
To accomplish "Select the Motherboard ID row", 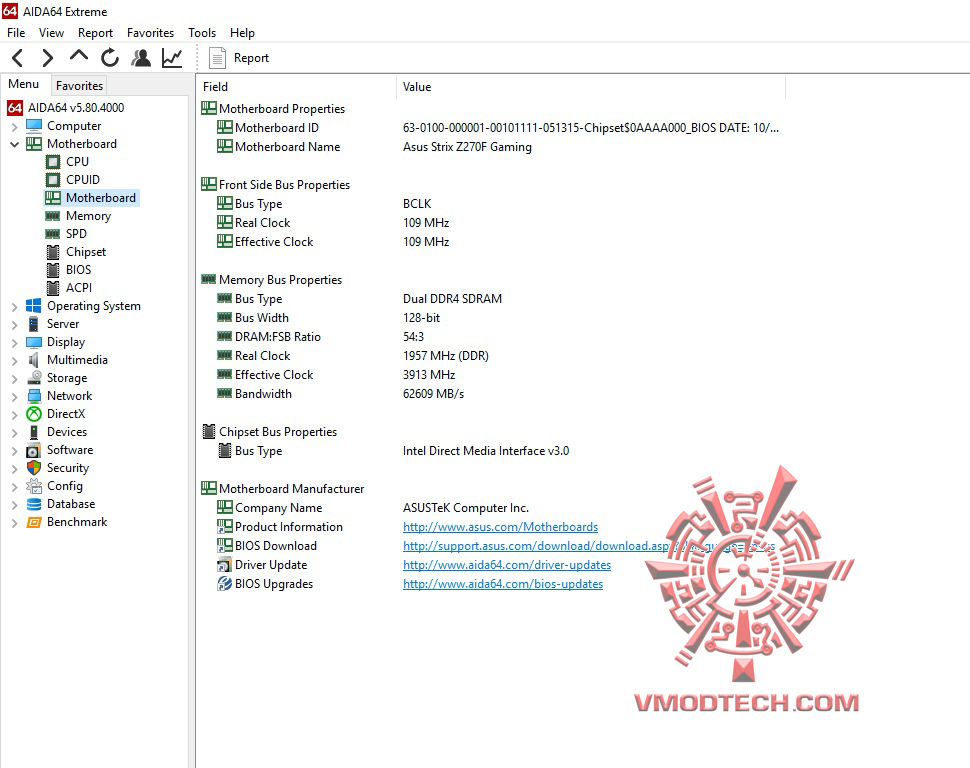I will pos(492,128).
